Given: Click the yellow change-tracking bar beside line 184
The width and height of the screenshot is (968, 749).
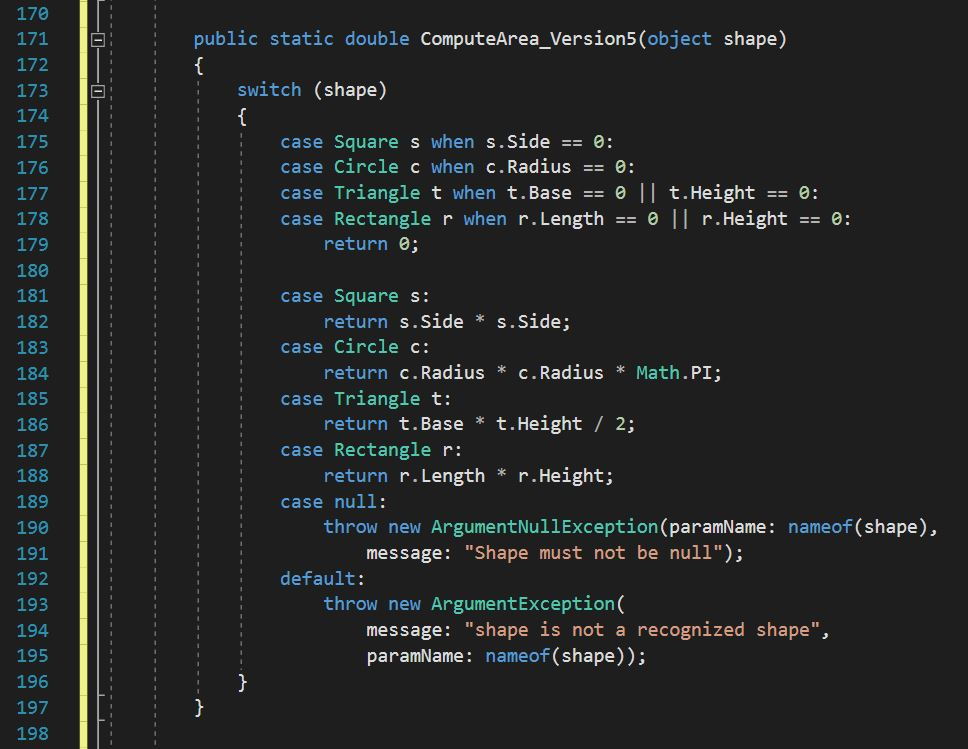Looking at the screenshot, I should click(x=83, y=373).
